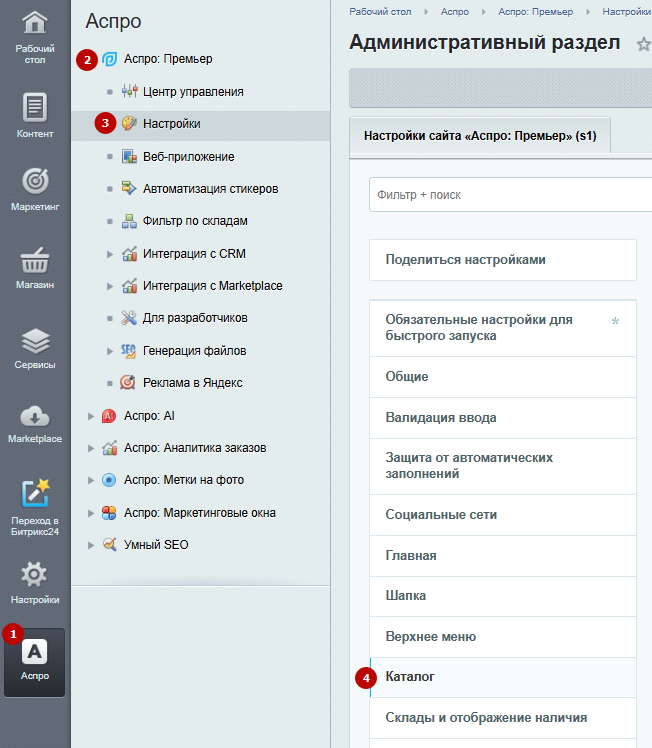Viewport: 652px width, 748px height.
Task: Click the red Аспро: AI icon
Action: point(109,416)
